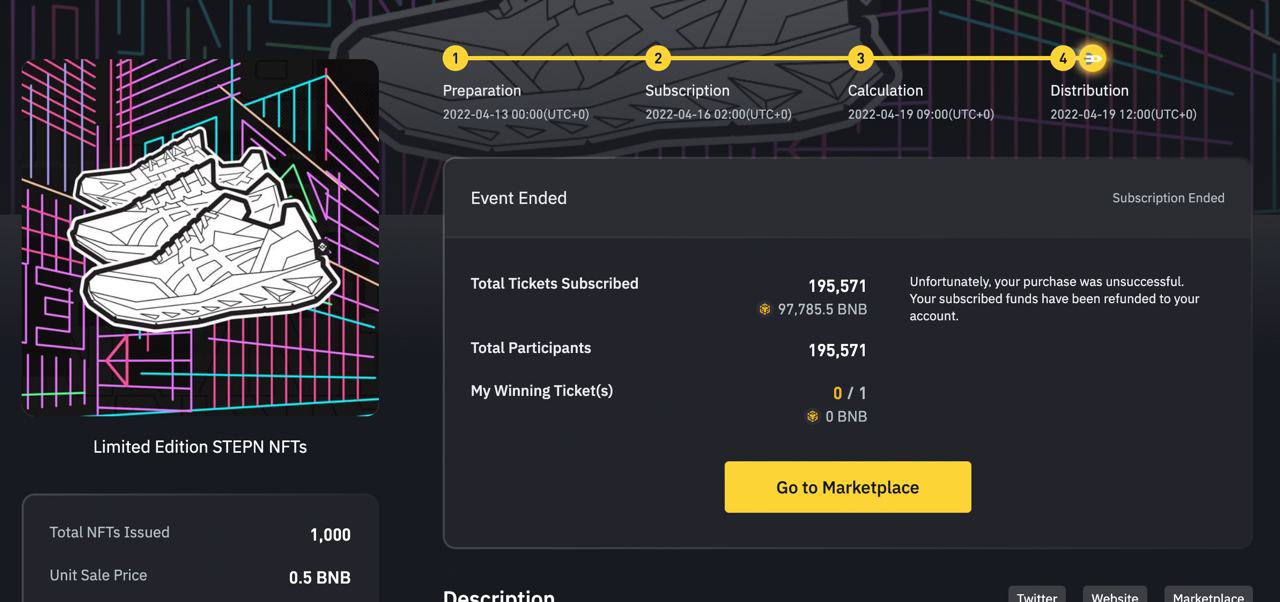
Task: Click the BNB coin icon beside 0 BNB
Action: (813, 417)
